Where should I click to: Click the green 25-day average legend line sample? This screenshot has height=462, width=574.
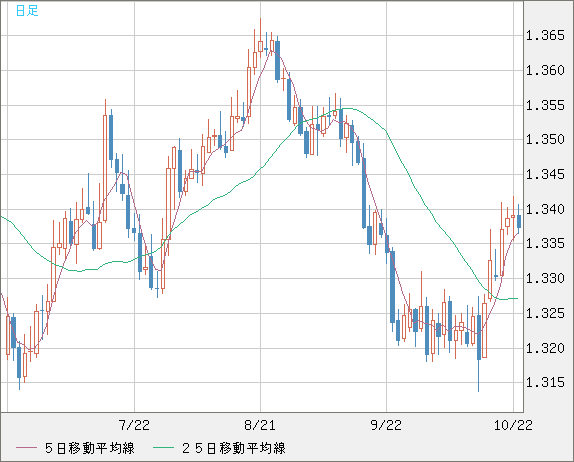(163, 448)
